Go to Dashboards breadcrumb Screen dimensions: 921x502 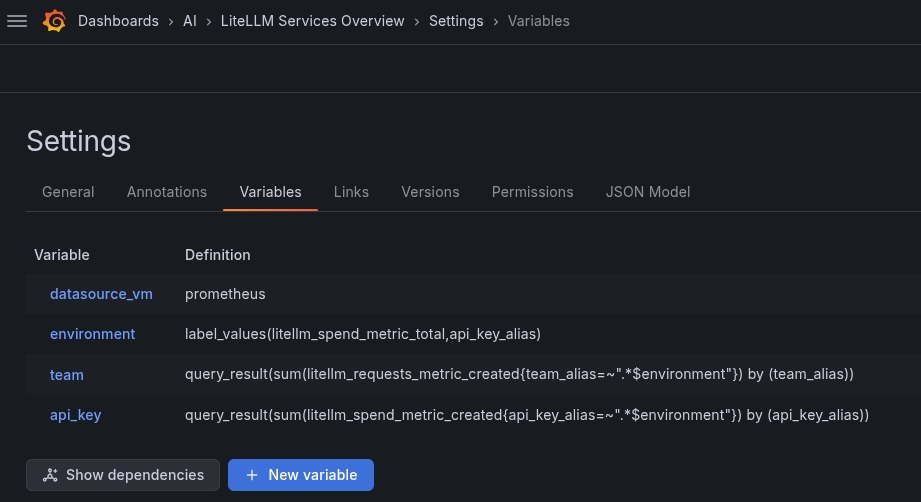tap(118, 21)
